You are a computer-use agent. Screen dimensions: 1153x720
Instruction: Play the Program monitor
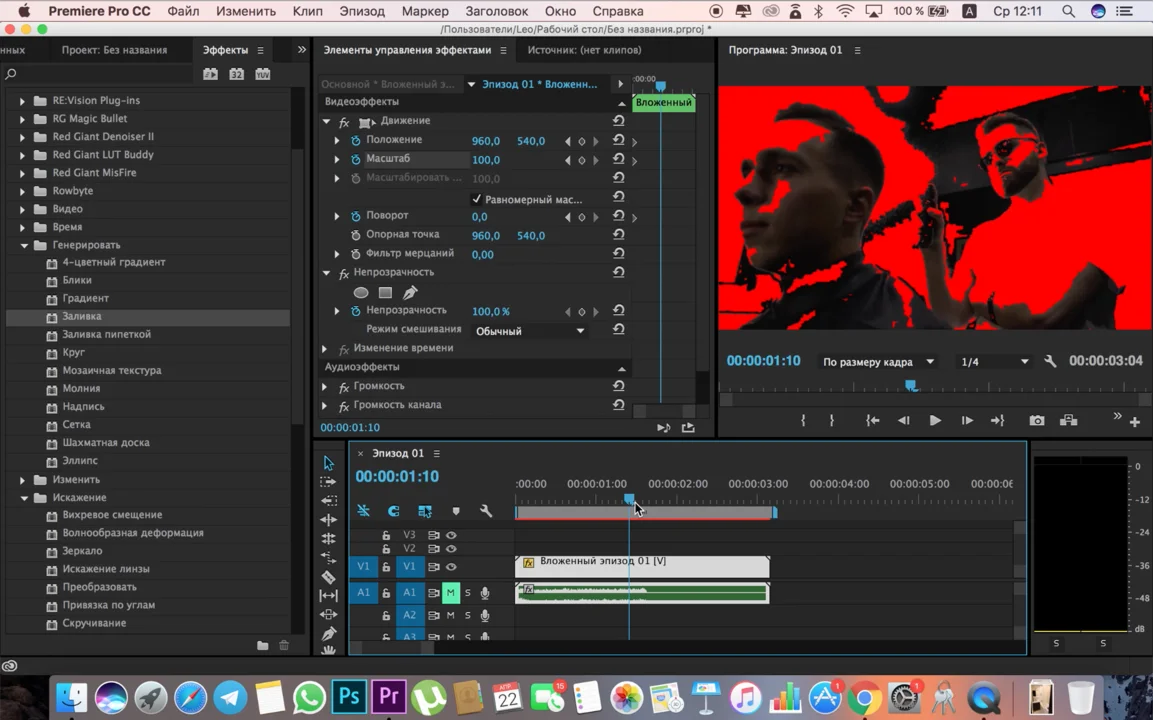(935, 421)
